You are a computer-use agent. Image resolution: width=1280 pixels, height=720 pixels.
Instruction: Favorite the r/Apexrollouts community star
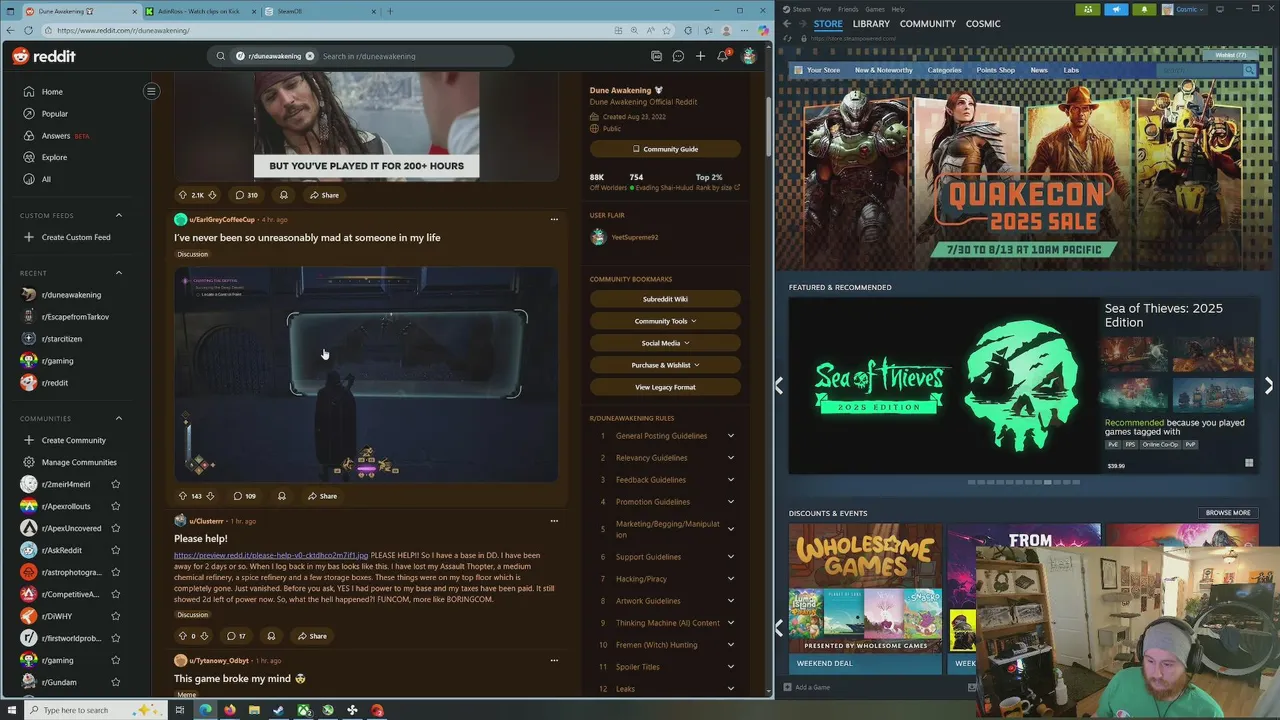point(116,506)
